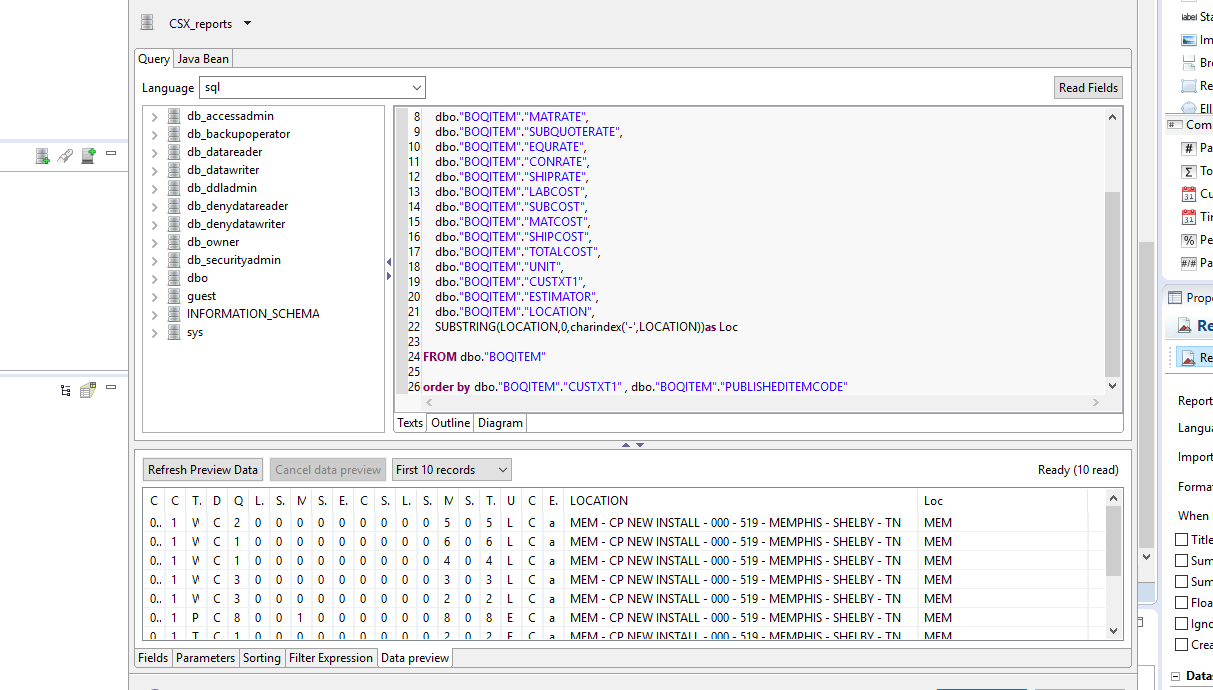Click the Read Fields button
The height and width of the screenshot is (690, 1213).
coord(1088,87)
